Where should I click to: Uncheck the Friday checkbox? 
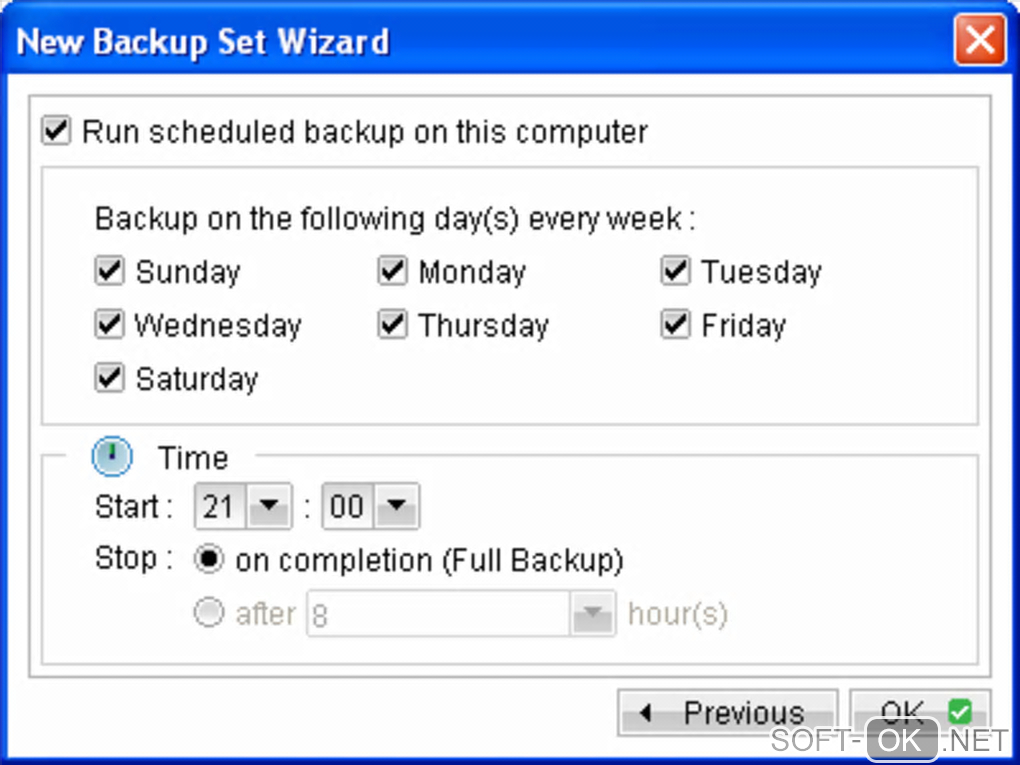[x=675, y=325]
